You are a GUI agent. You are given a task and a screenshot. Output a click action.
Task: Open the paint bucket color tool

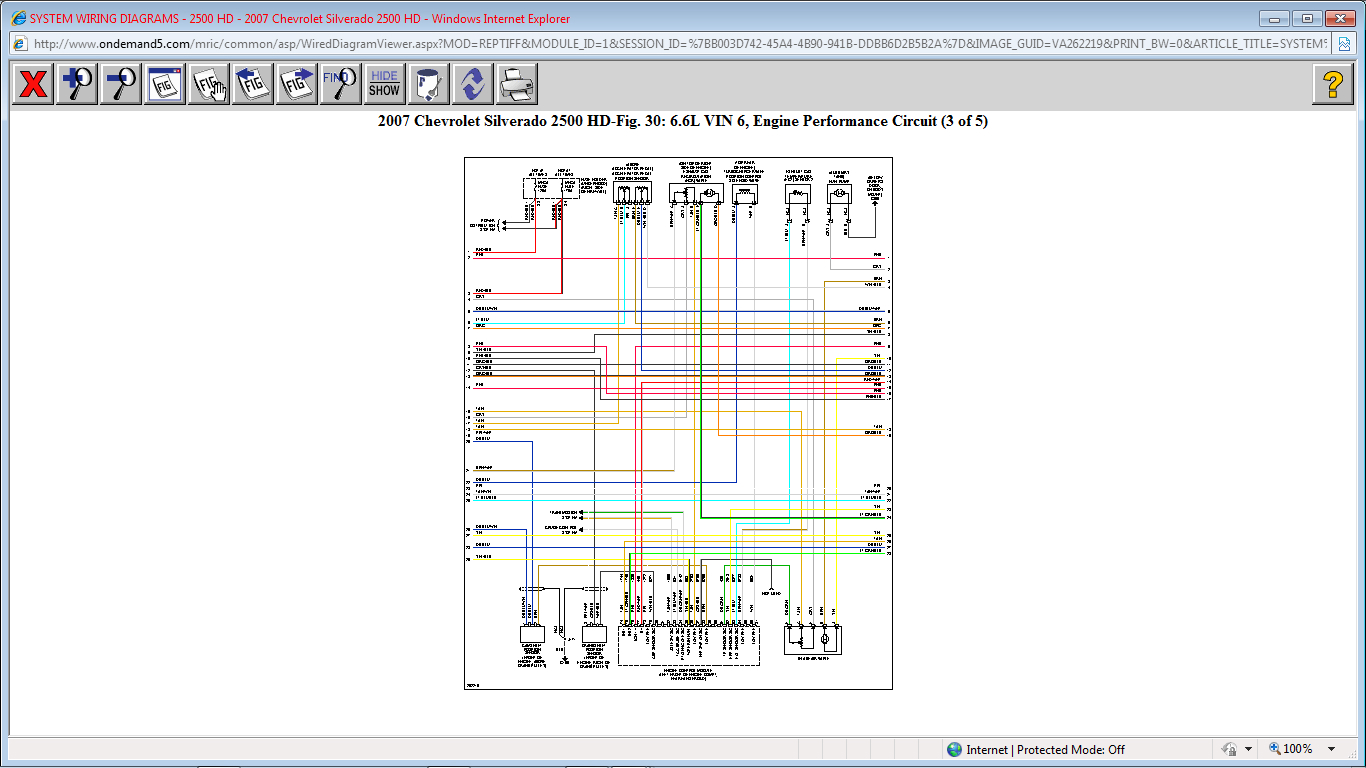point(428,84)
